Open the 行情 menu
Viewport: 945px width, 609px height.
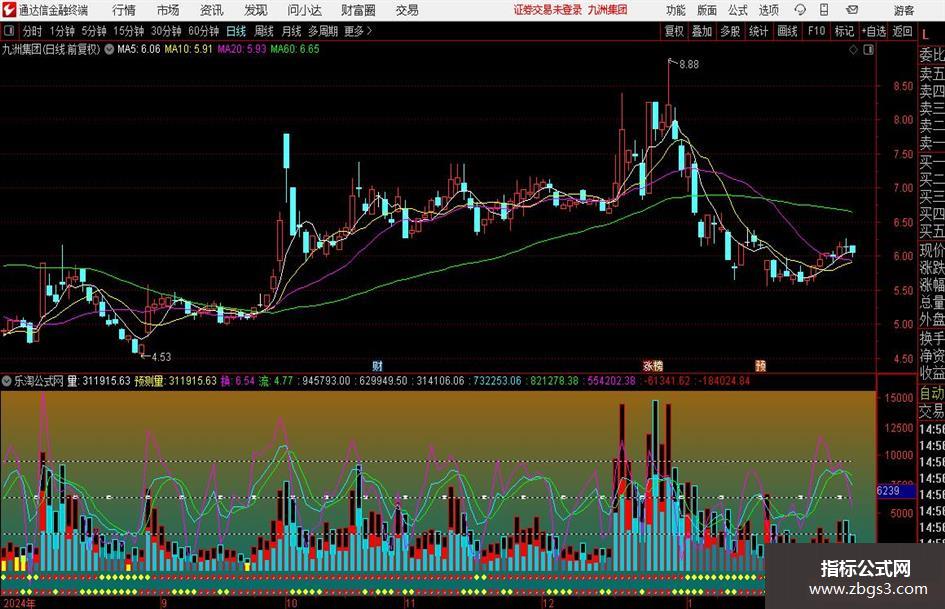click(124, 10)
